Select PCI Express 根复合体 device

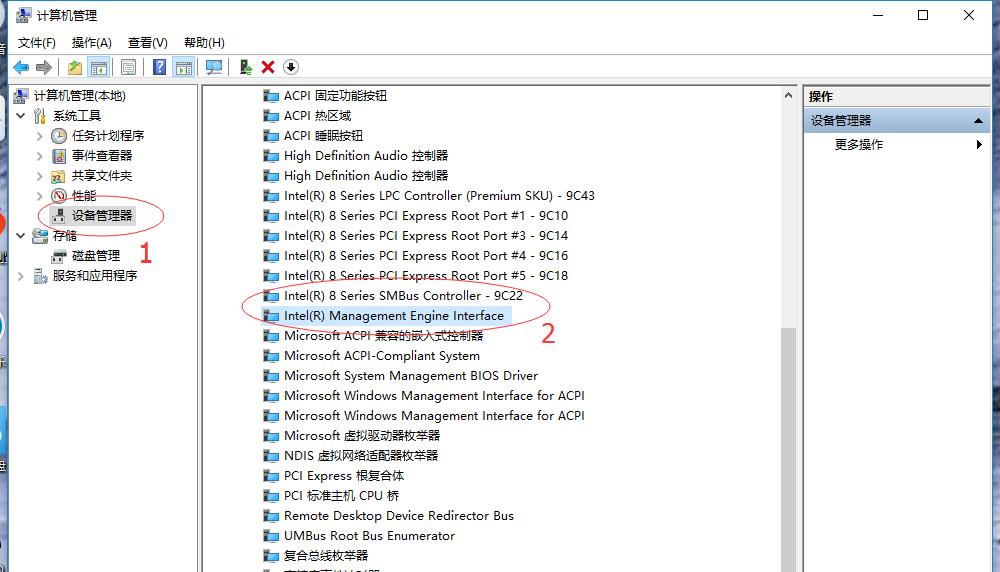click(344, 476)
